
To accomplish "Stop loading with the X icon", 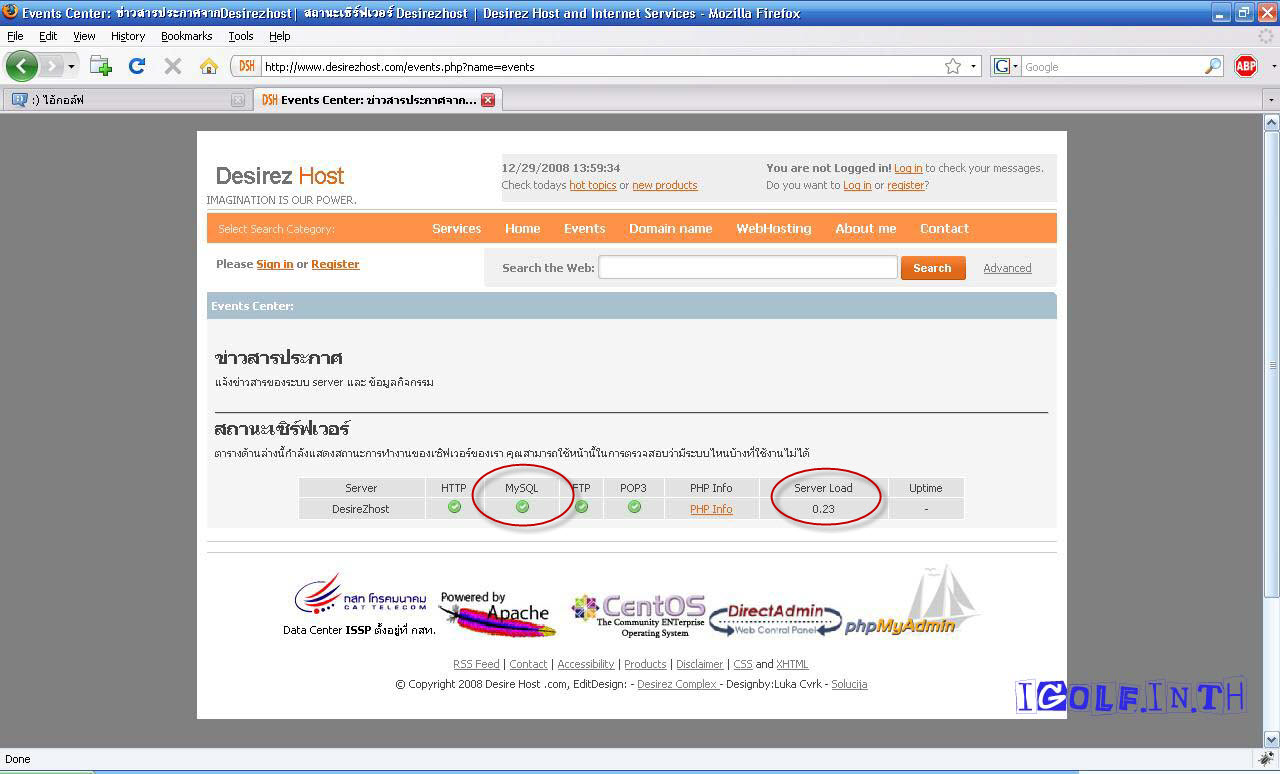I will [x=173, y=66].
